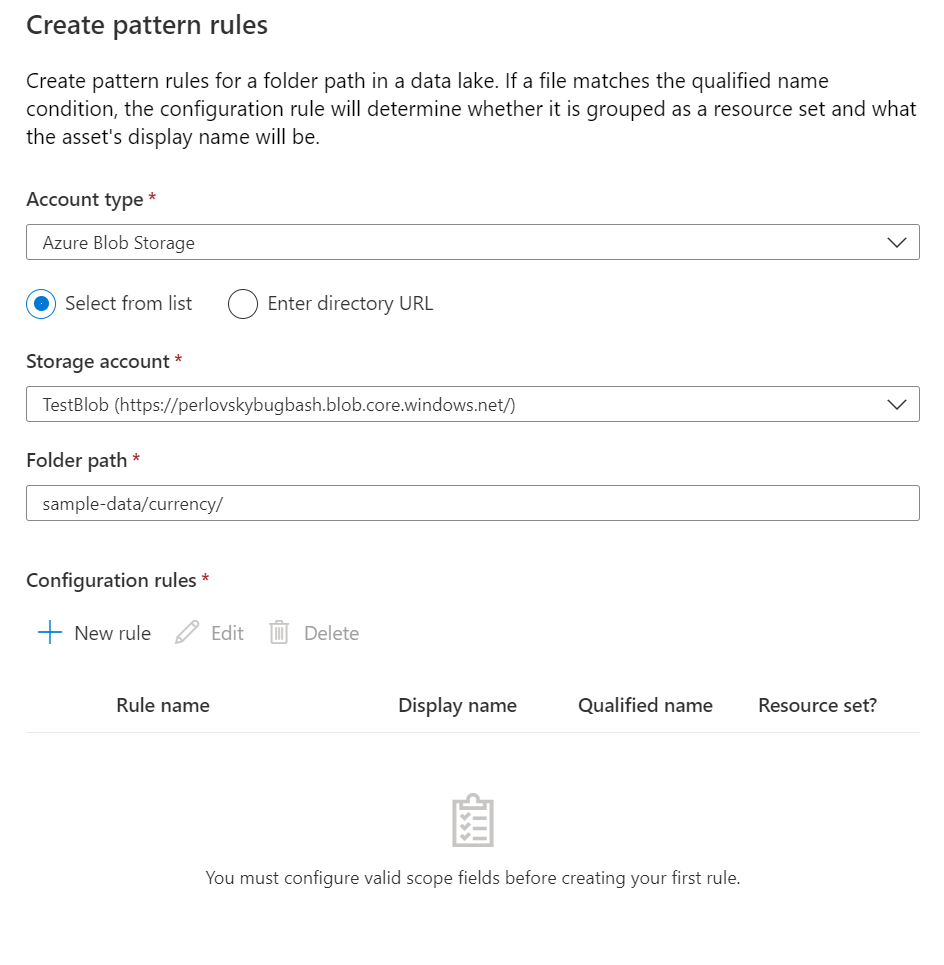The width and height of the screenshot is (944, 965).
Task: Click the New rule button label
Action: pos(111,632)
